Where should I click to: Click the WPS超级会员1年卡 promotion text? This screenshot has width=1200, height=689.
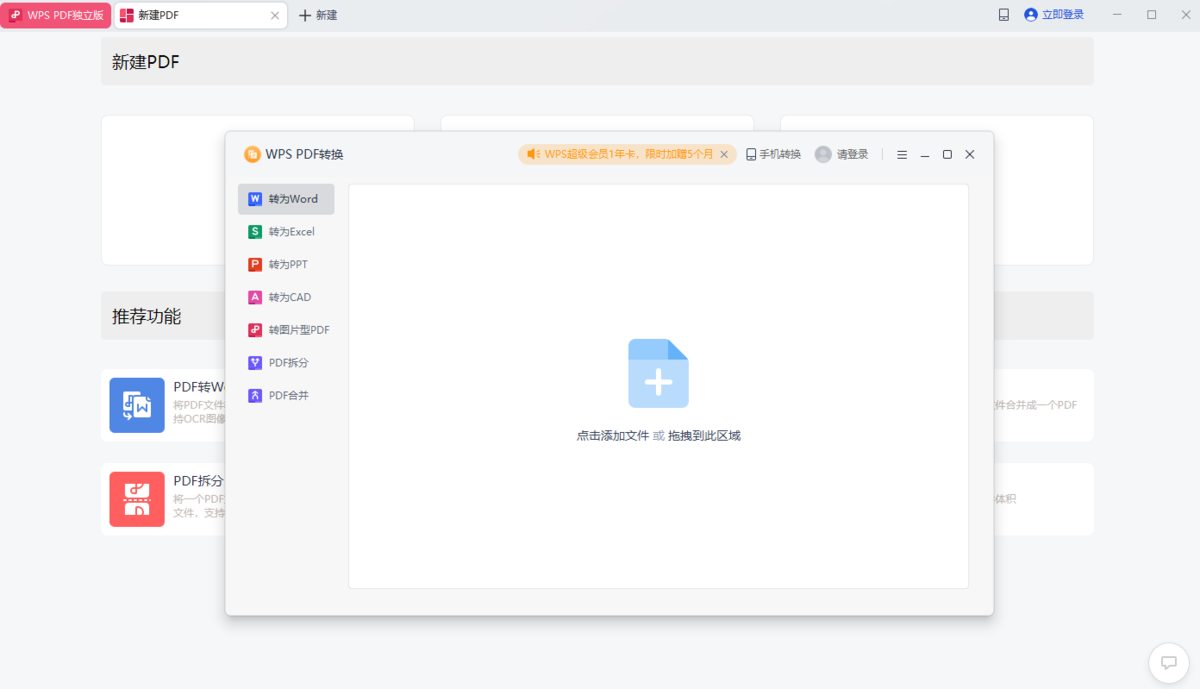[629, 155]
